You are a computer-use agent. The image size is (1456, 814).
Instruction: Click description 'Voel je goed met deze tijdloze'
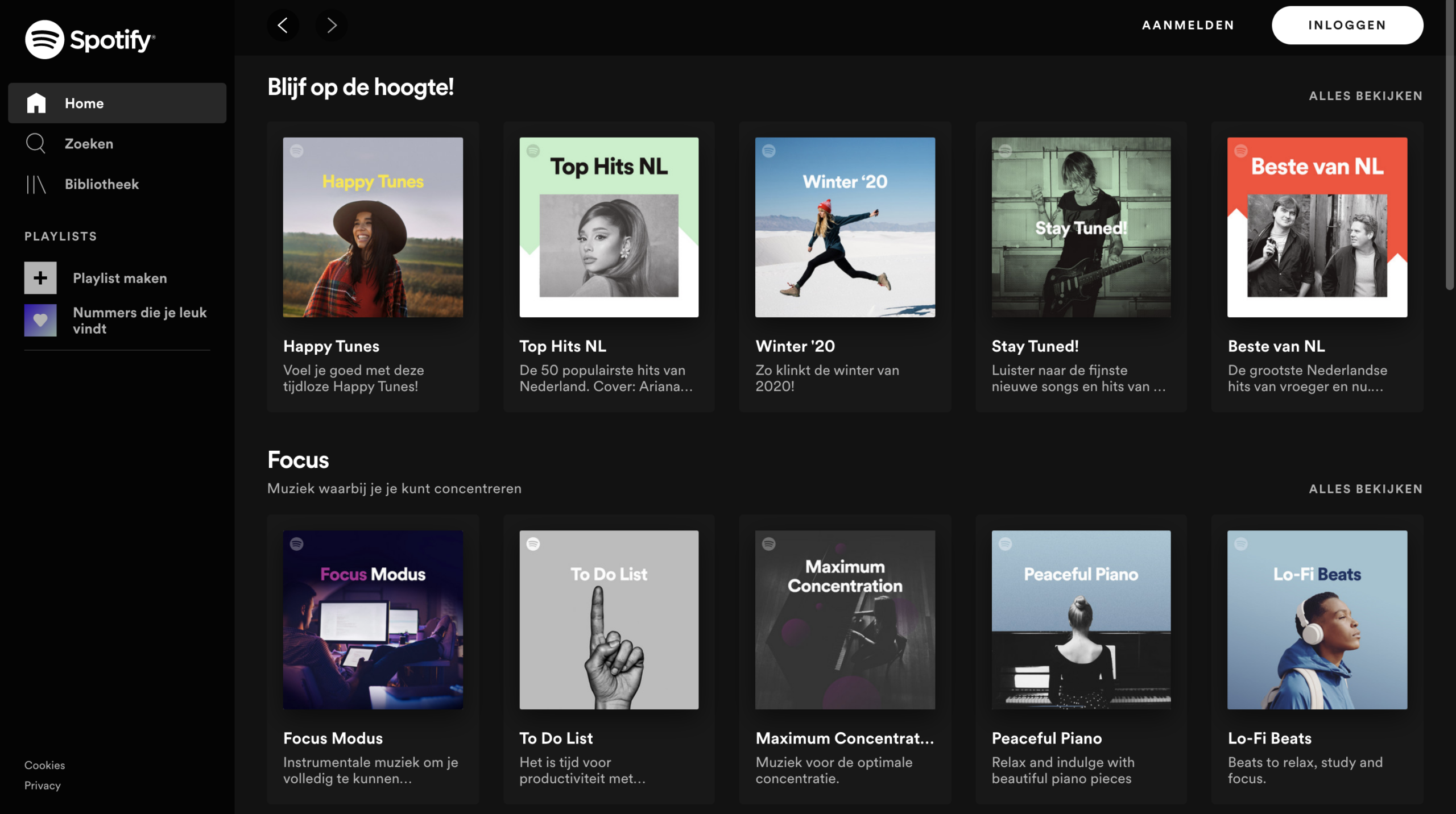(x=353, y=378)
